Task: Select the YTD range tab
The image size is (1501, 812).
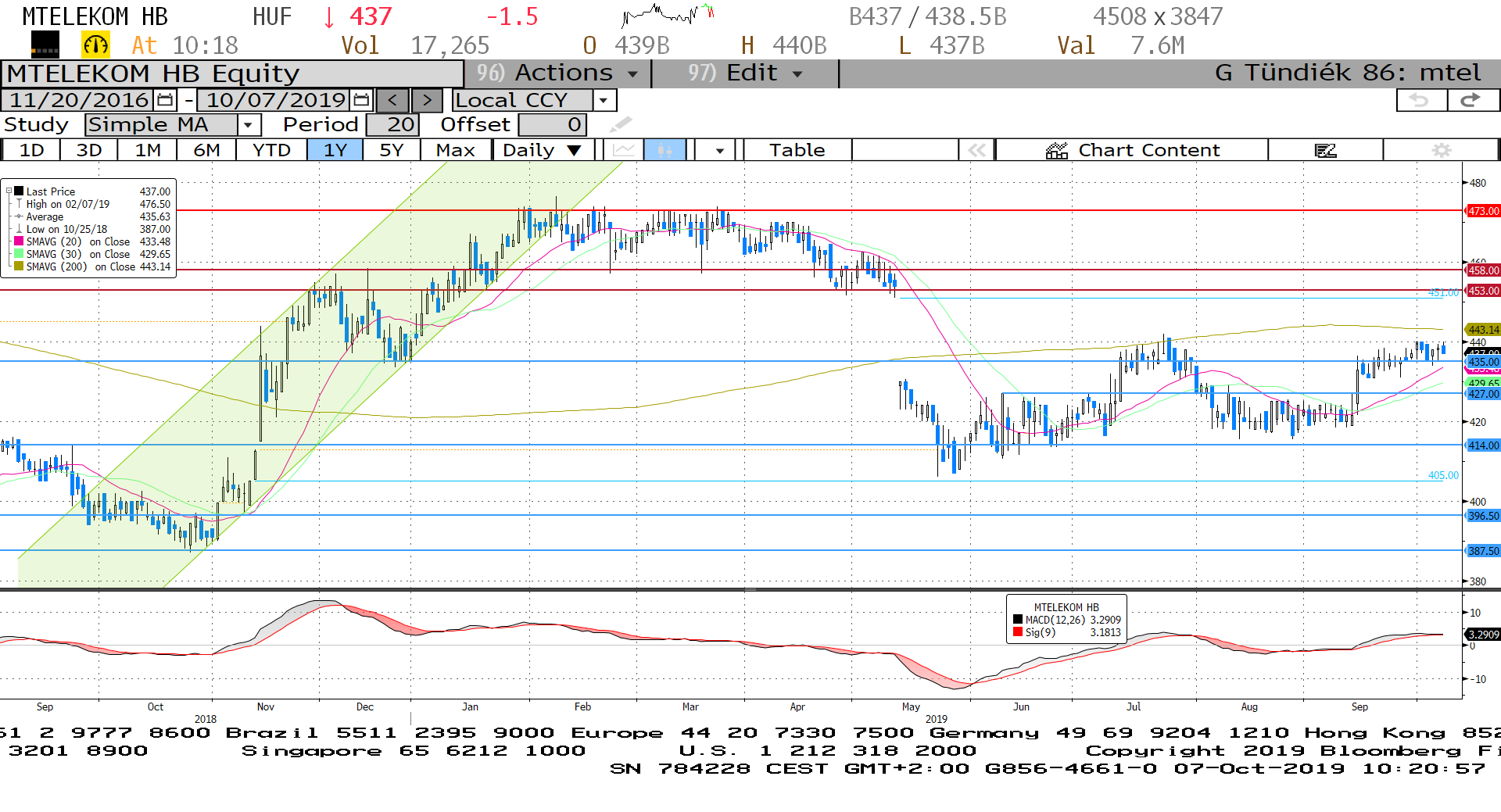Action: (x=272, y=150)
